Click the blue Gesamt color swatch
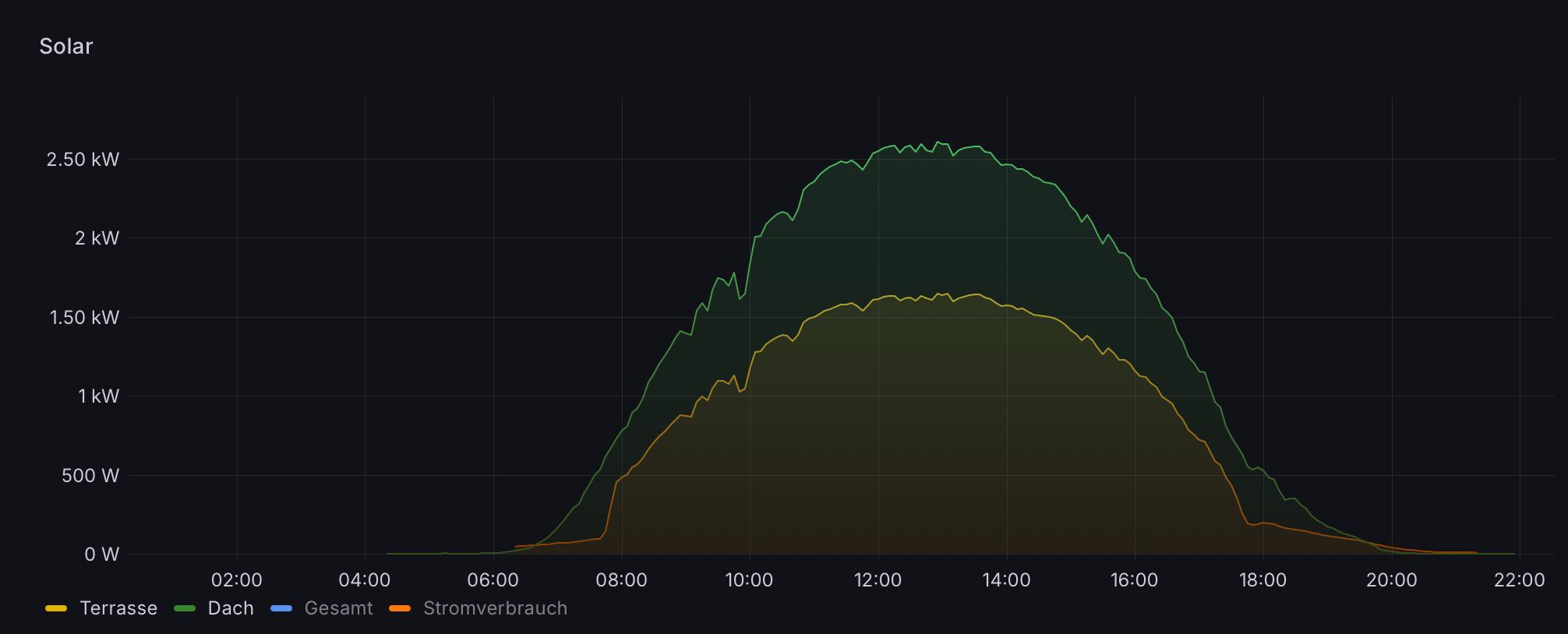Screen dimensions: 1568x634 pyautogui.click(x=281, y=608)
